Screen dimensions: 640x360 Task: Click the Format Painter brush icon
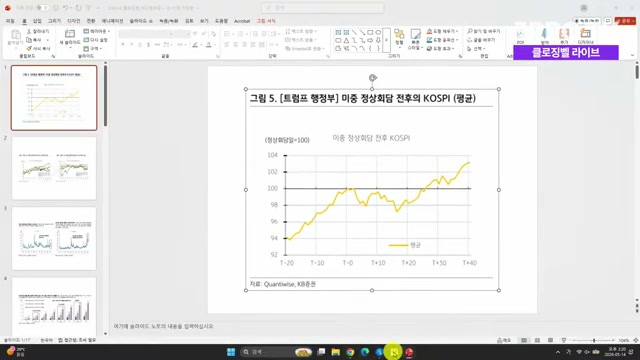pos(29,49)
